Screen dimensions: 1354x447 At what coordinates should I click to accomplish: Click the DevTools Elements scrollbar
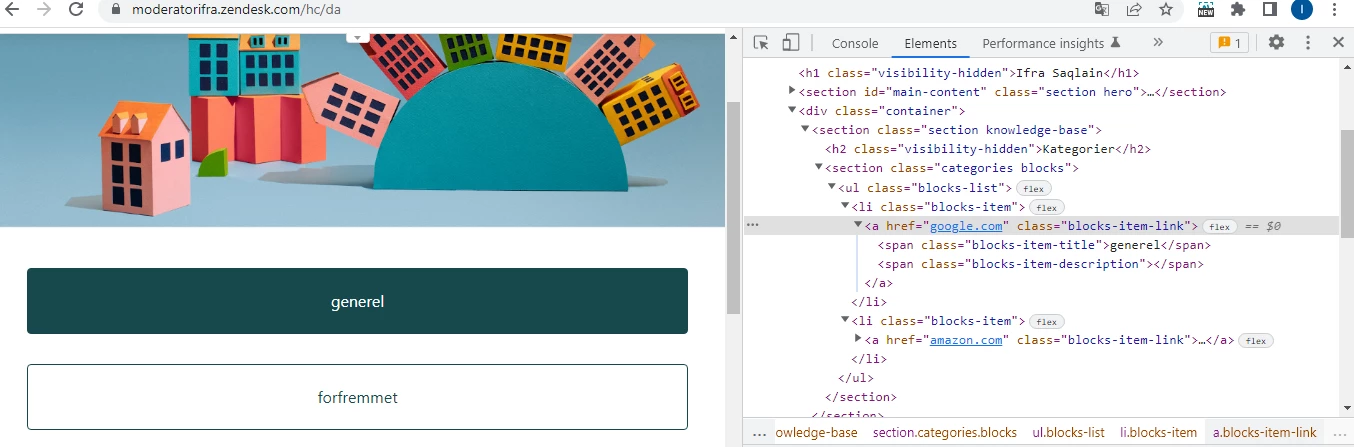1346,183
